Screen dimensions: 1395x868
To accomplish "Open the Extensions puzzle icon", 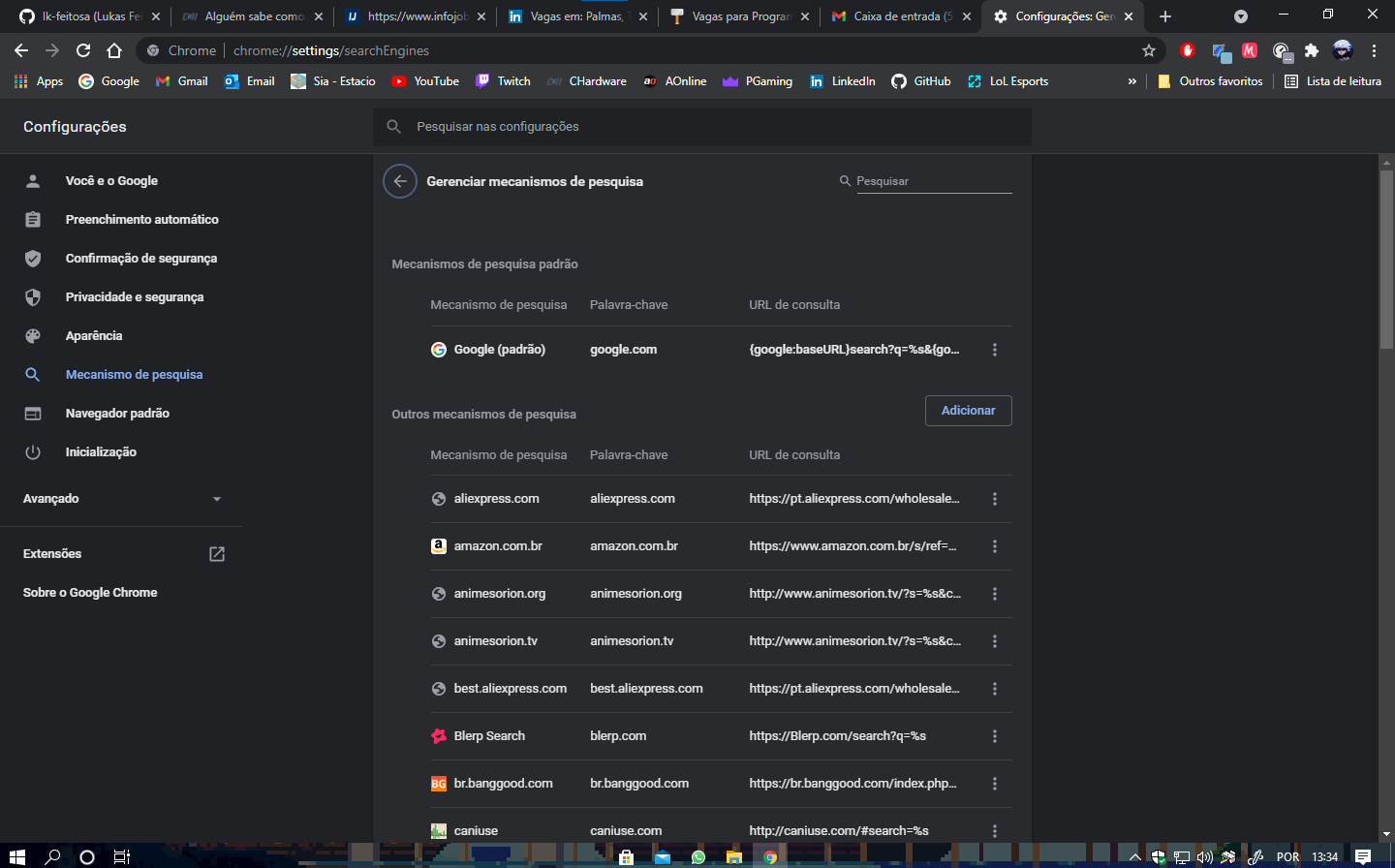I will pos(1312,50).
